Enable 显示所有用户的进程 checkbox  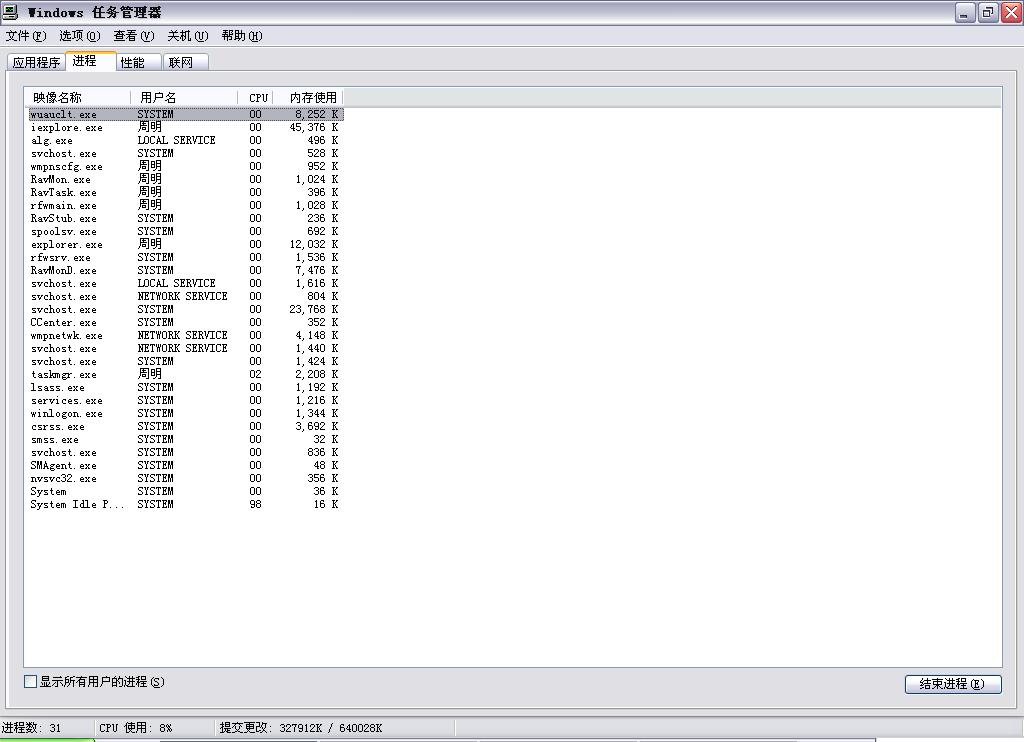[x=30, y=681]
